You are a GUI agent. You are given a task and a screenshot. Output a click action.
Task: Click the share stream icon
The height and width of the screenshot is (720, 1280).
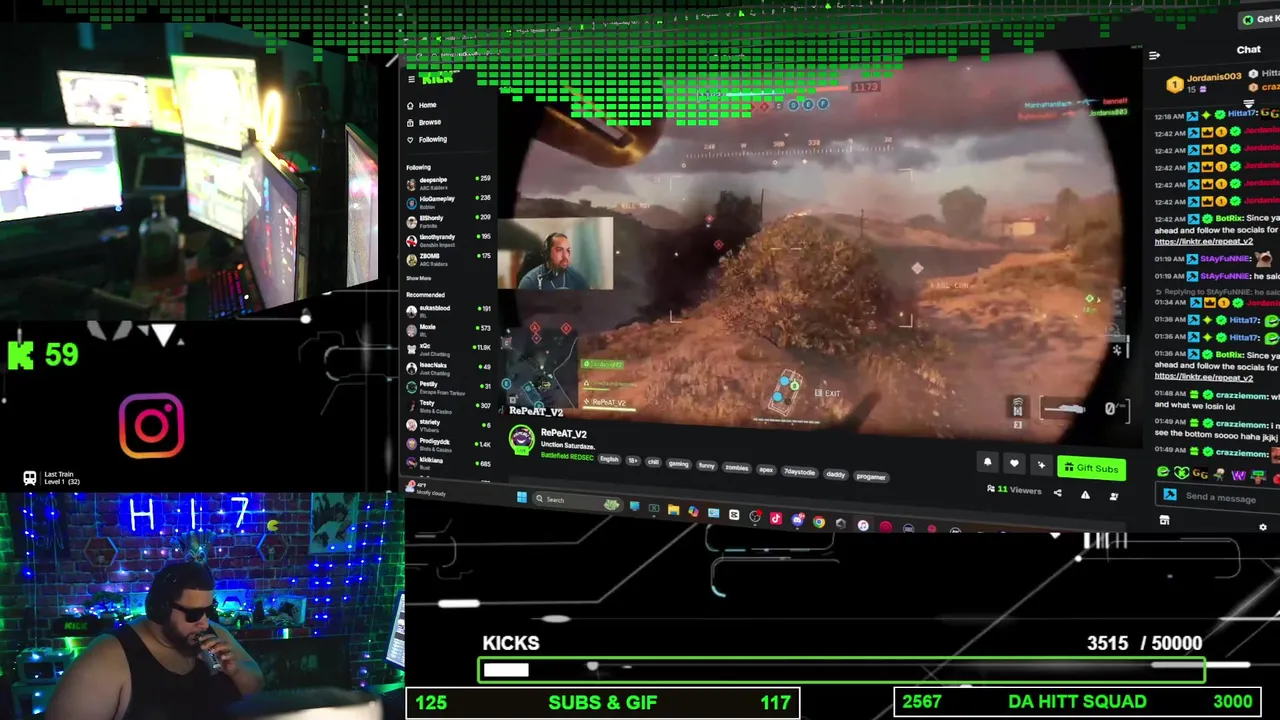coord(1057,493)
